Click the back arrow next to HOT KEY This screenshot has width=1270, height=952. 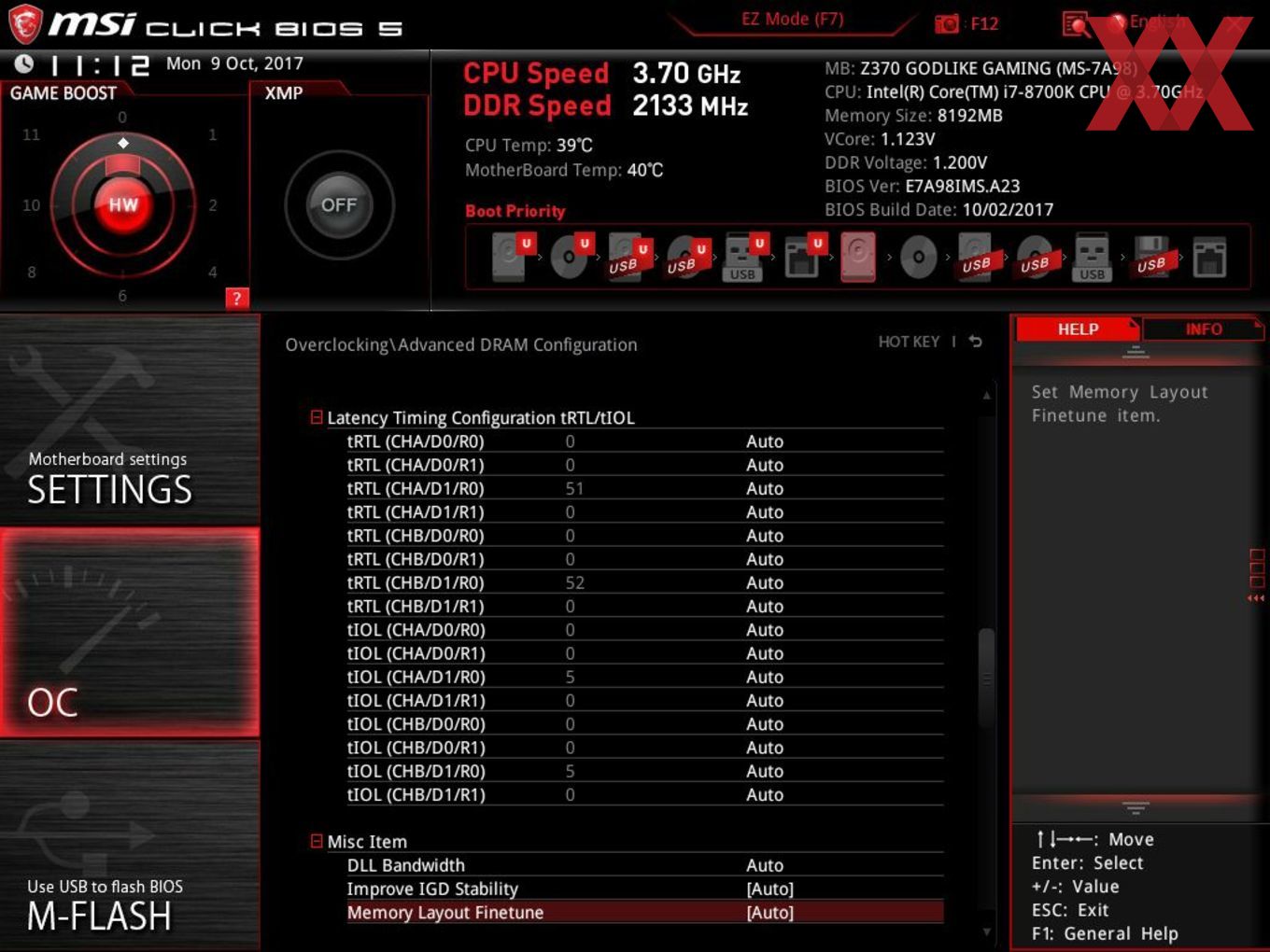(975, 342)
